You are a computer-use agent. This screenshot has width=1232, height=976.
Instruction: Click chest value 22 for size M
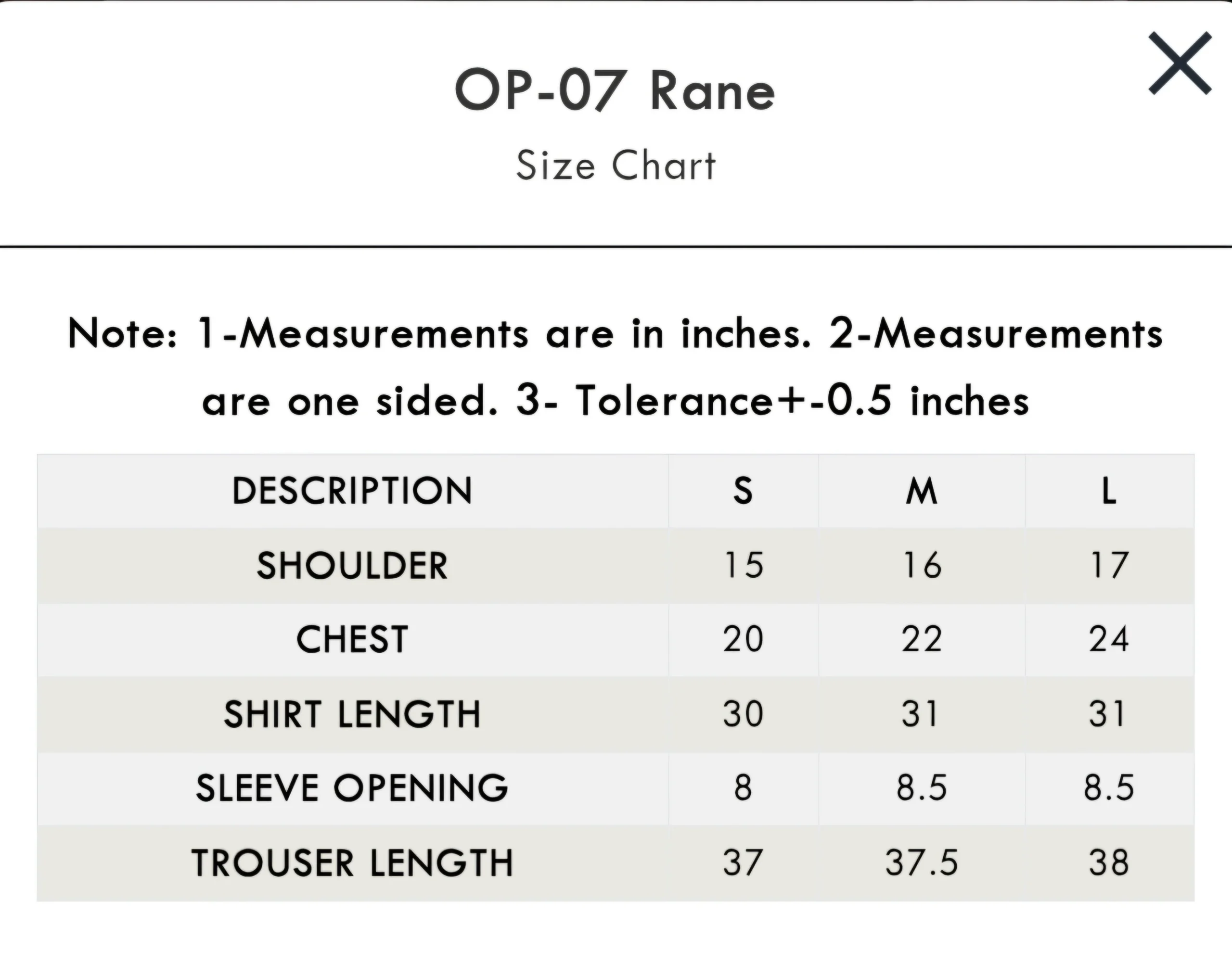(922, 639)
